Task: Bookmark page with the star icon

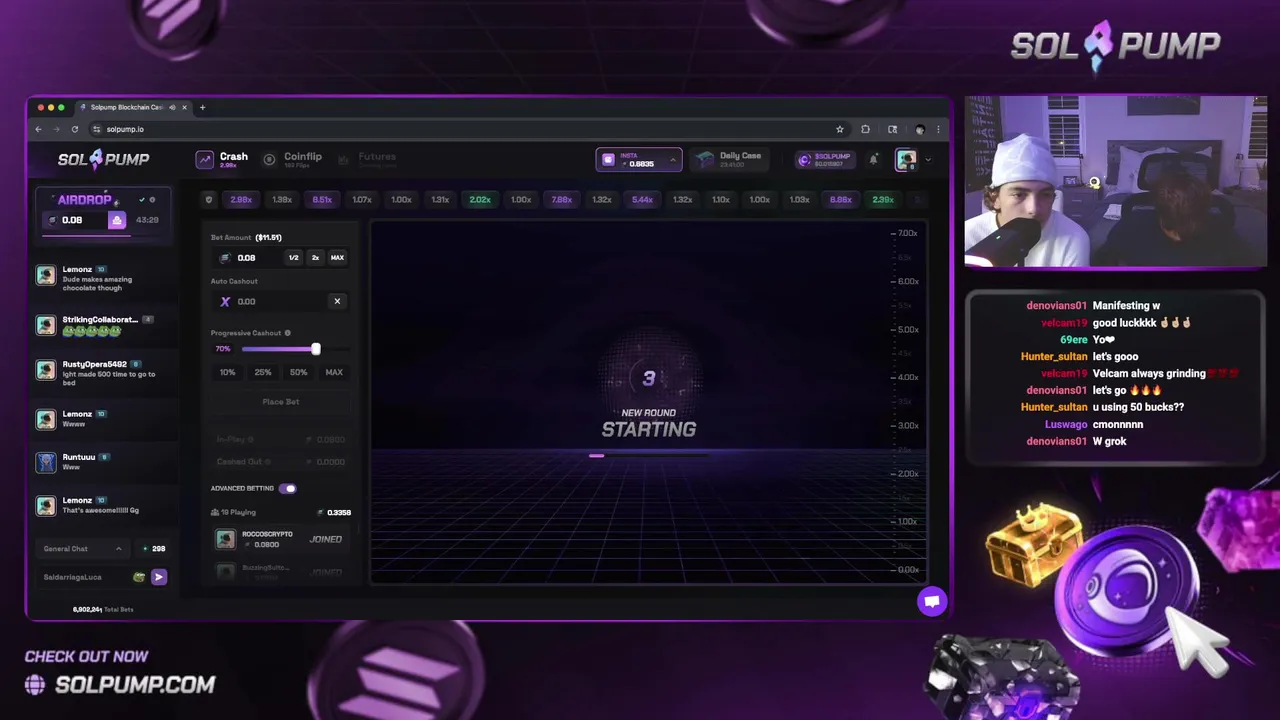Action: [x=840, y=129]
